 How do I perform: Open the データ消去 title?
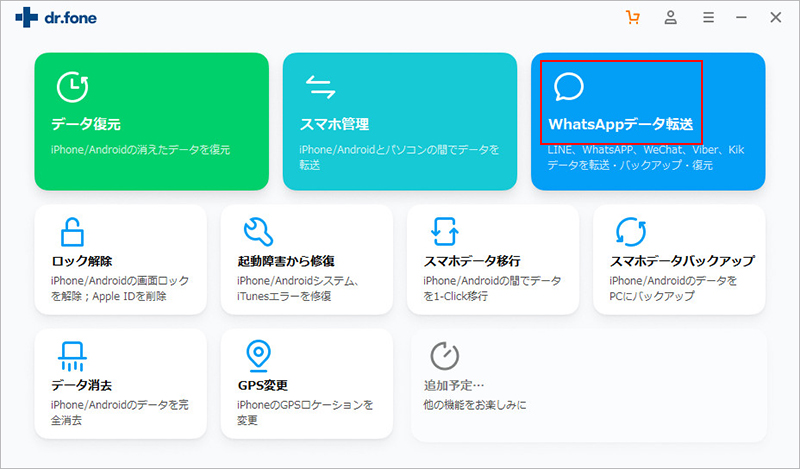coord(82,385)
